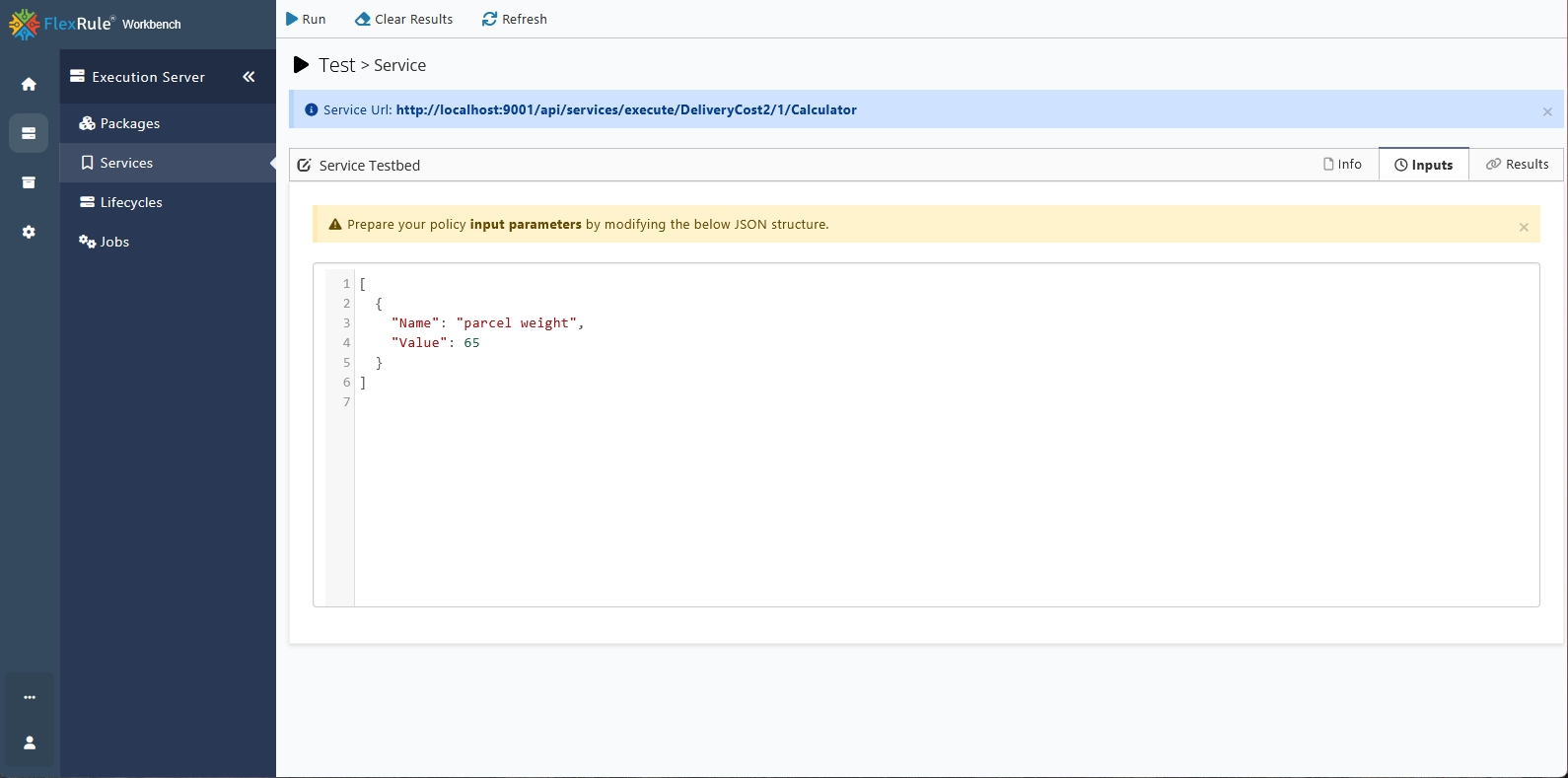The width and height of the screenshot is (1568, 778).
Task: Place cursor on empty line 7 of editor
Action: 947,401
